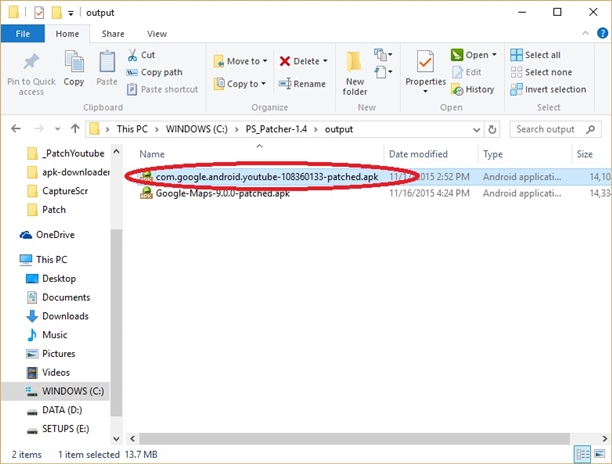
Task: Go back with the left arrow
Action: [x=16, y=128]
